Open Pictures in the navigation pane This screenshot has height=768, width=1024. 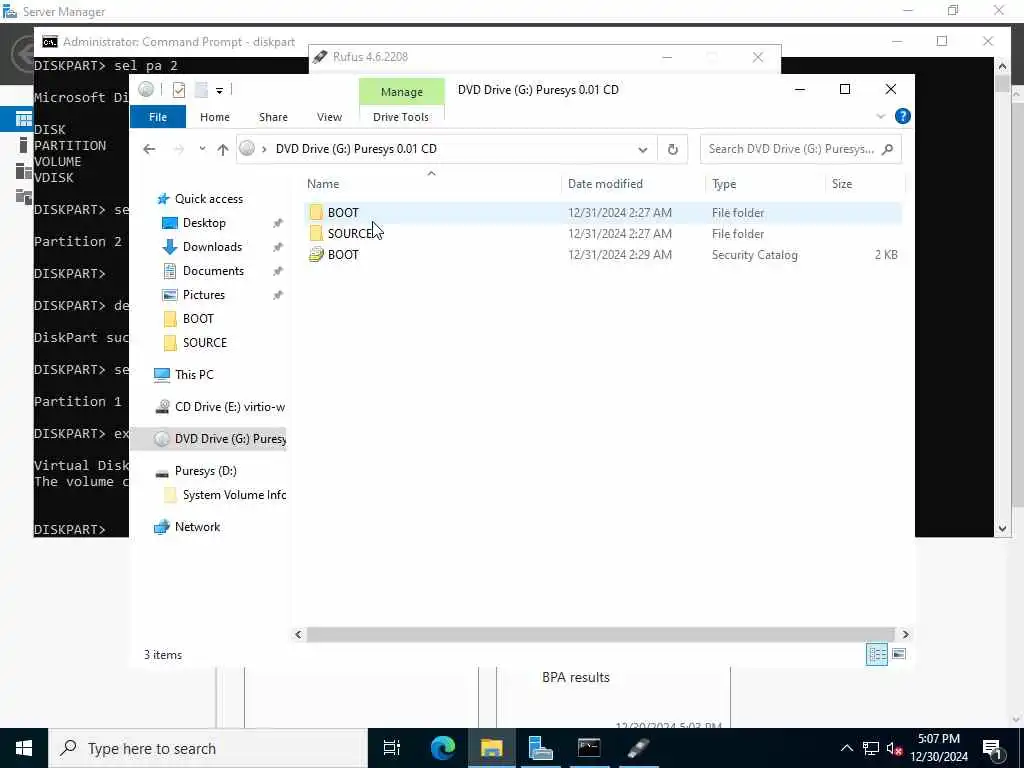pyautogui.click(x=204, y=295)
